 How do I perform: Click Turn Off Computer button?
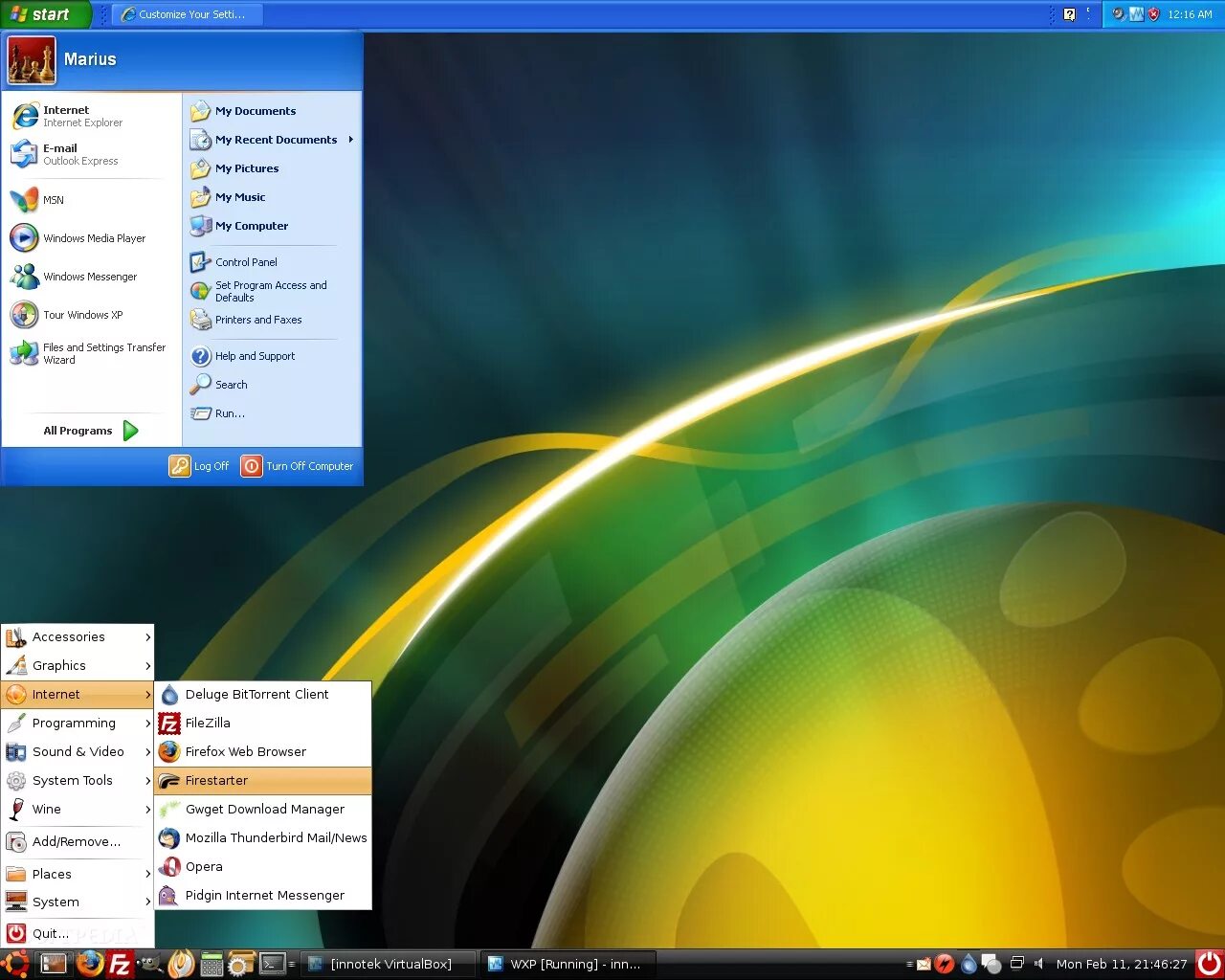[298, 466]
